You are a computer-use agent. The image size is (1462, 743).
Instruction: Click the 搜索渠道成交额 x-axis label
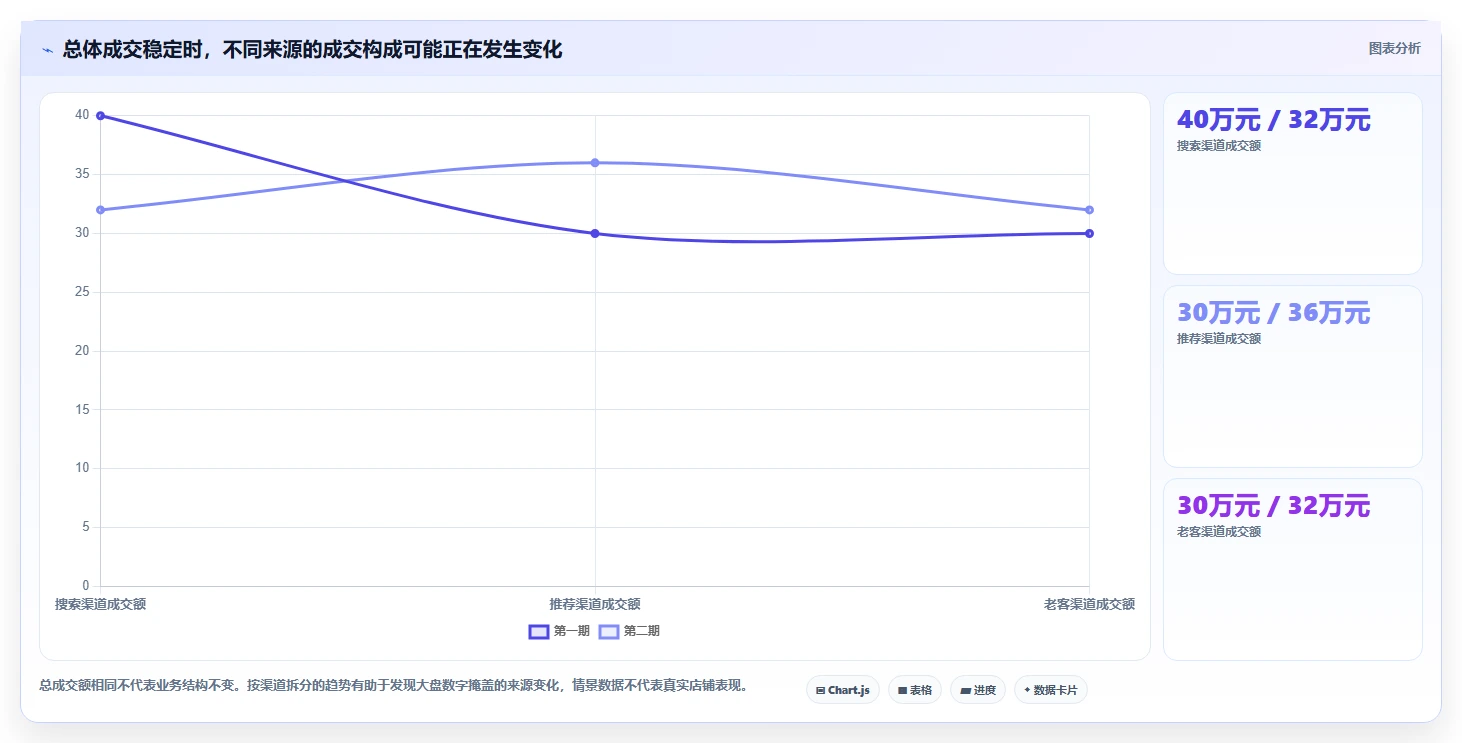[100, 604]
